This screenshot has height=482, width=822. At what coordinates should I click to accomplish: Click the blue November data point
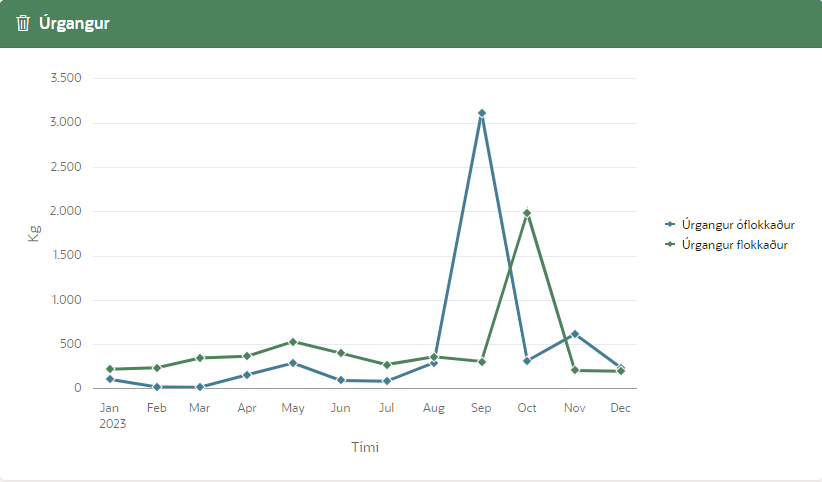pos(575,334)
